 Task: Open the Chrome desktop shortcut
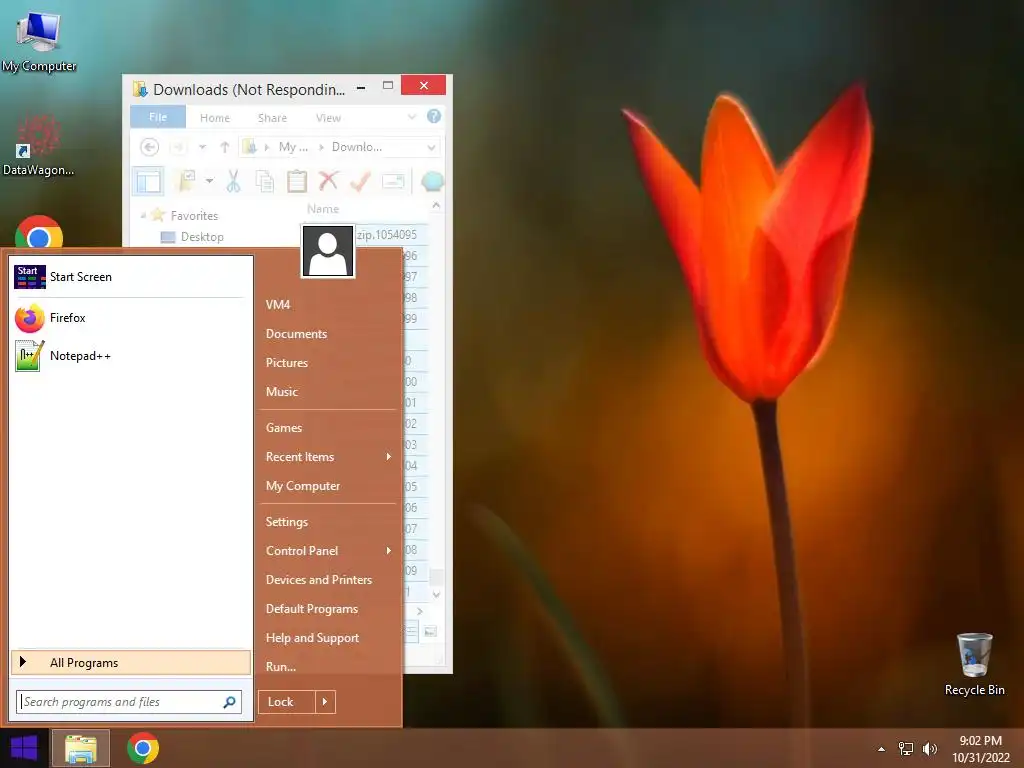pyautogui.click(x=39, y=232)
